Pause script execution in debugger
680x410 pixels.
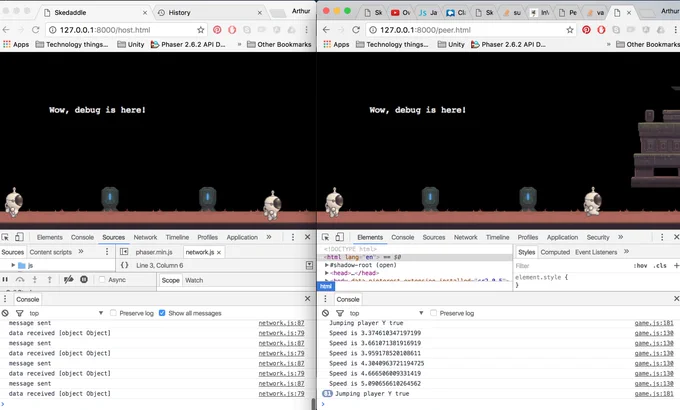[x=5, y=280]
